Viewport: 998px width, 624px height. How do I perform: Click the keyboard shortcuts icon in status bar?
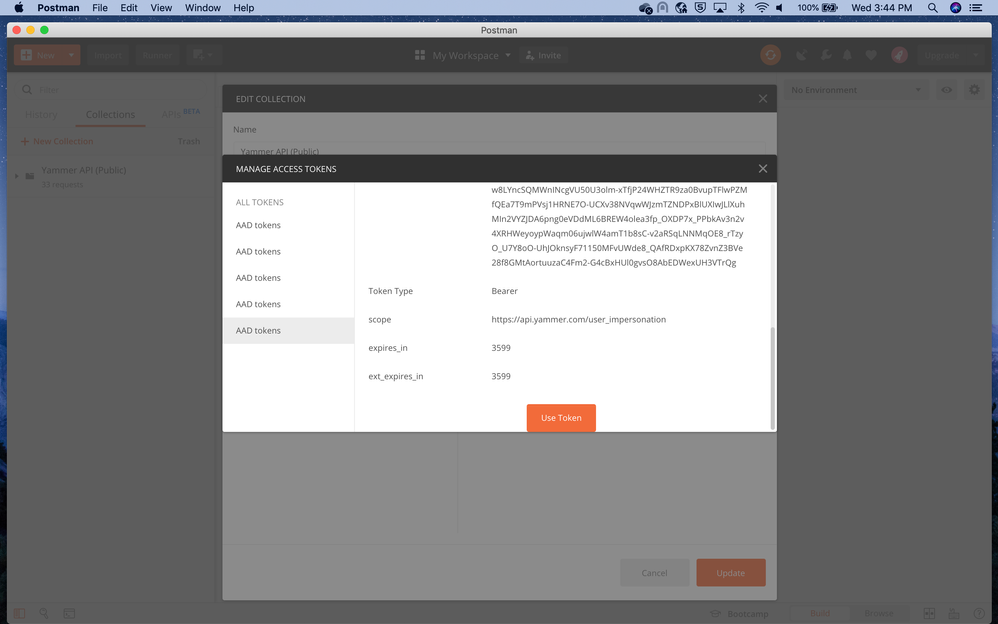pos(954,614)
